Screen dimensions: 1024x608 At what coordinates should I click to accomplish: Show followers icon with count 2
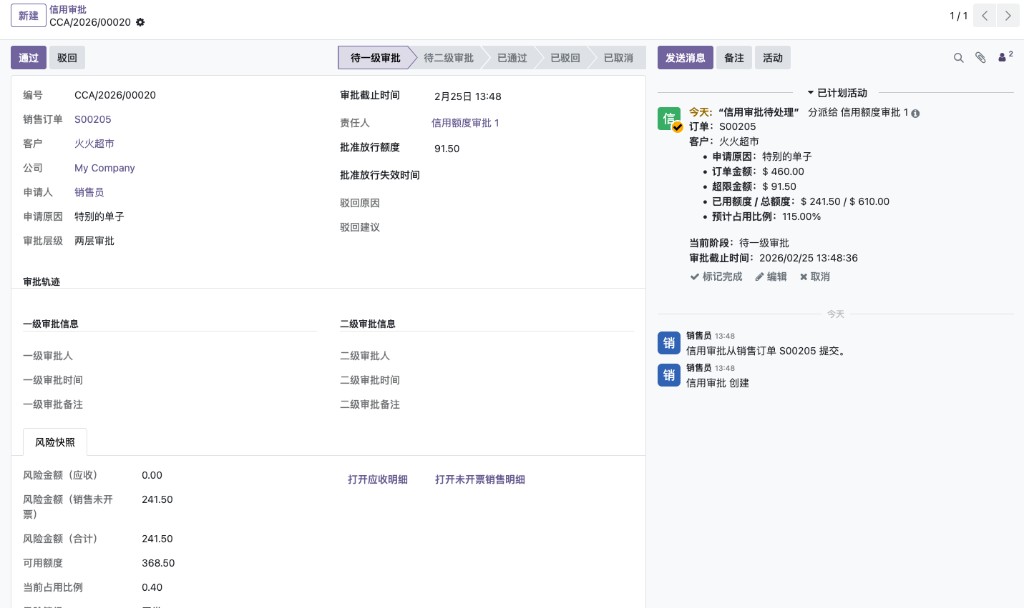pyautogui.click(x=1005, y=57)
